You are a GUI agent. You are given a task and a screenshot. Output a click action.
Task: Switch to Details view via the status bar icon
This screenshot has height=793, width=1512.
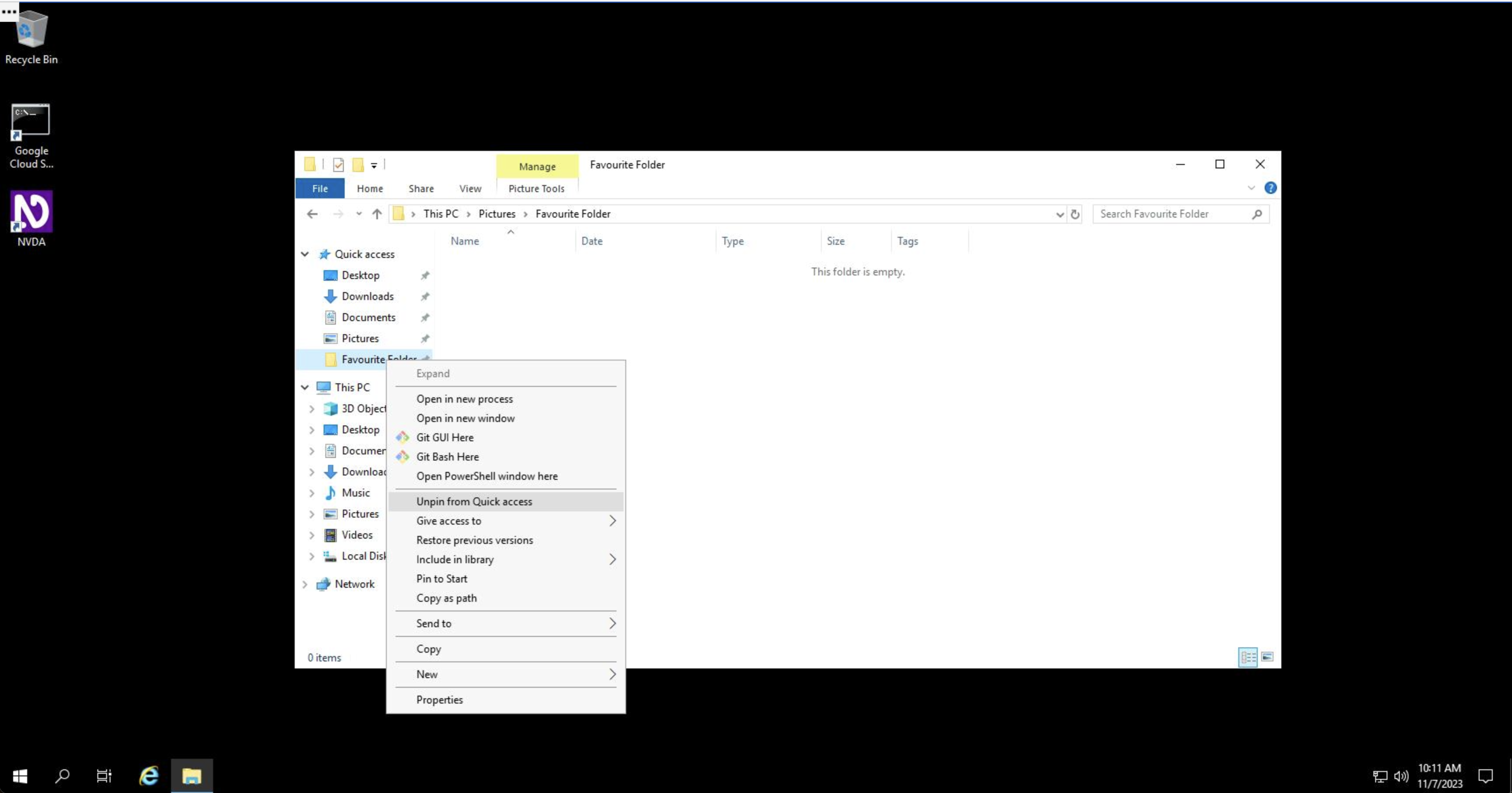click(x=1248, y=657)
